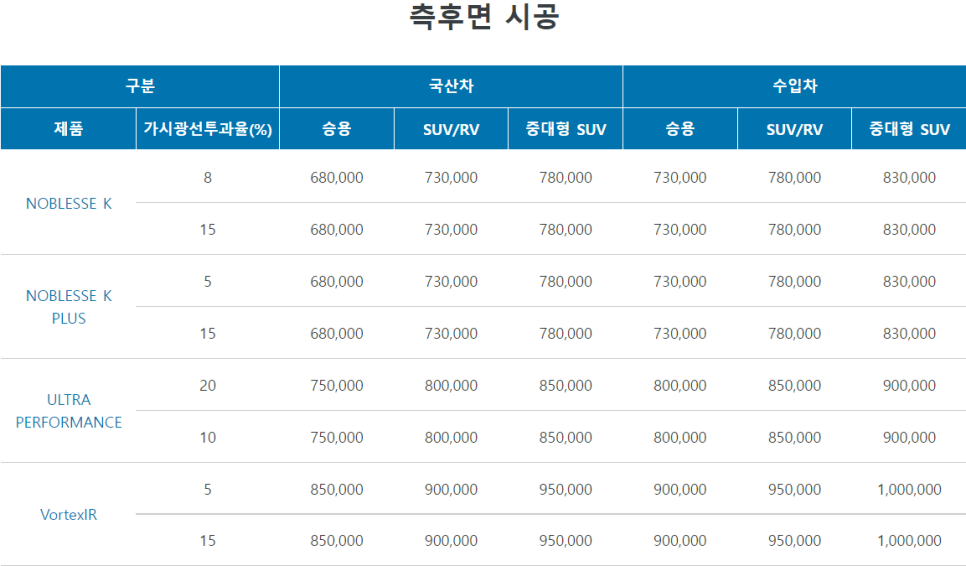Viewport: 966px width, 566px height.
Task: Click transmittance value 15 for NOBLESSE K PLUS
Action: [x=208, y=334]
